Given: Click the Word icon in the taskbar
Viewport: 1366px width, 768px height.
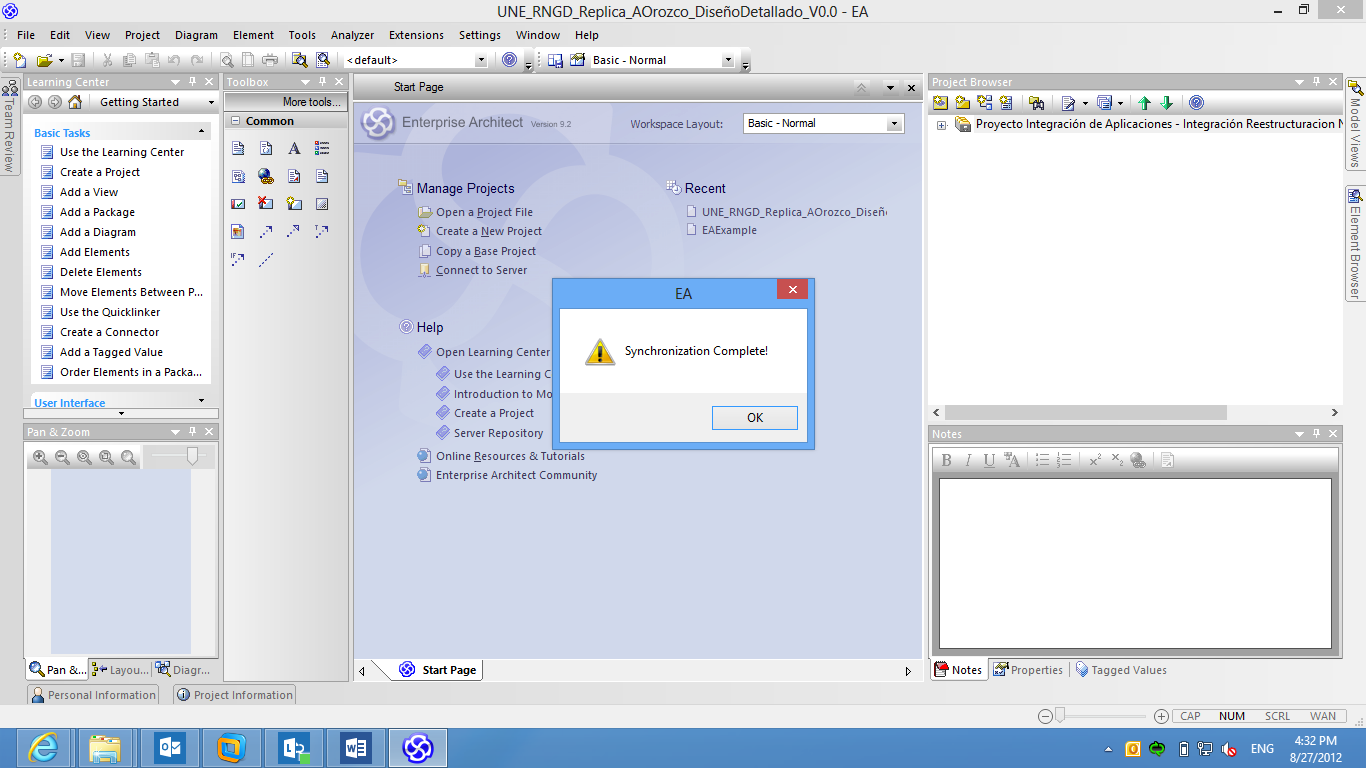Looking at the screenshot, I should tap(355, 747).
